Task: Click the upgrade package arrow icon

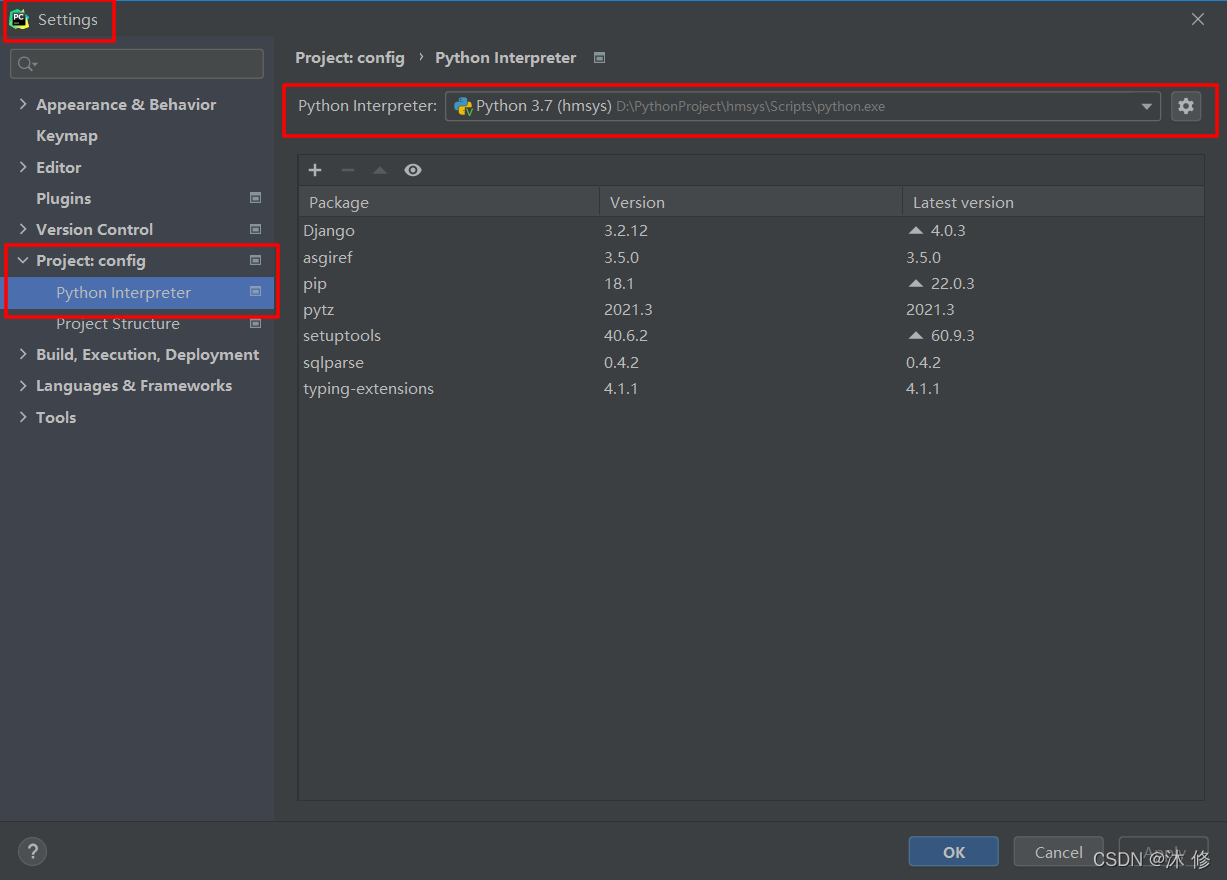Action: point(380,170)
